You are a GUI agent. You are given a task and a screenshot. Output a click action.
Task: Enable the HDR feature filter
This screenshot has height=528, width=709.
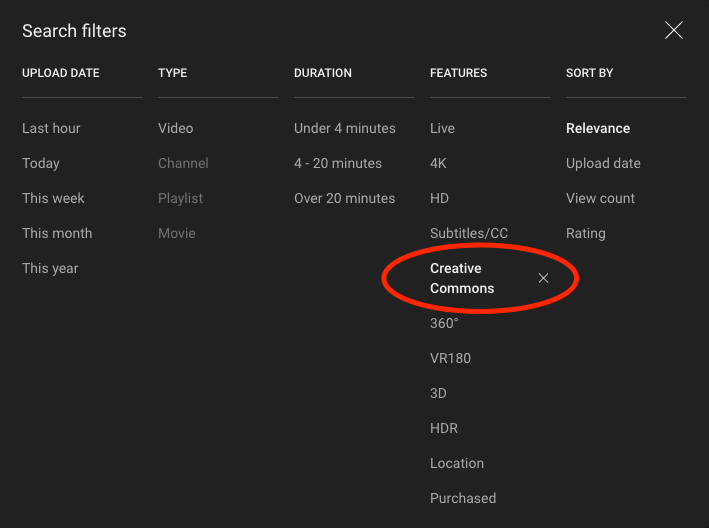[x=444, y=428]
